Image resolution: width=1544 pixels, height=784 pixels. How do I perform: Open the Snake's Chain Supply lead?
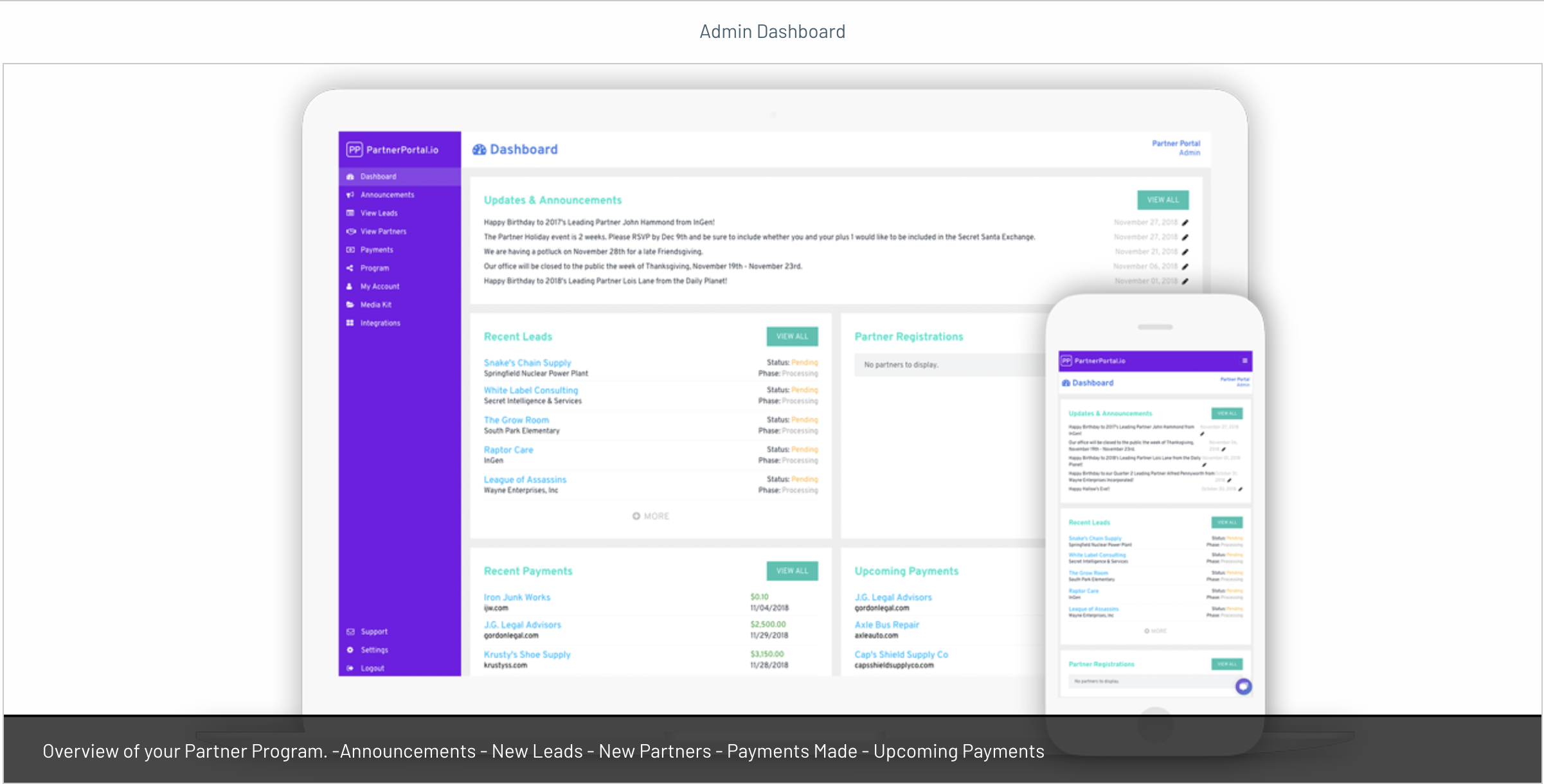pos(527,362)
